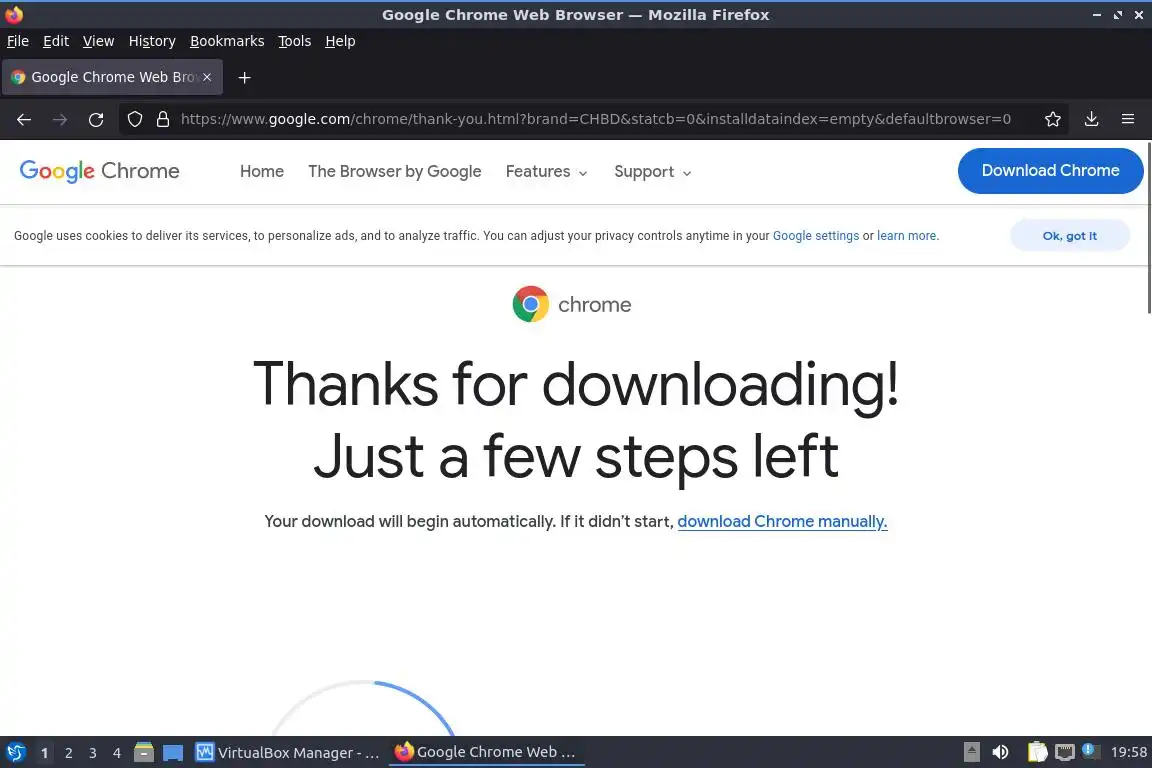Switch to workspace 1
1152x768 pixels.
45,753
